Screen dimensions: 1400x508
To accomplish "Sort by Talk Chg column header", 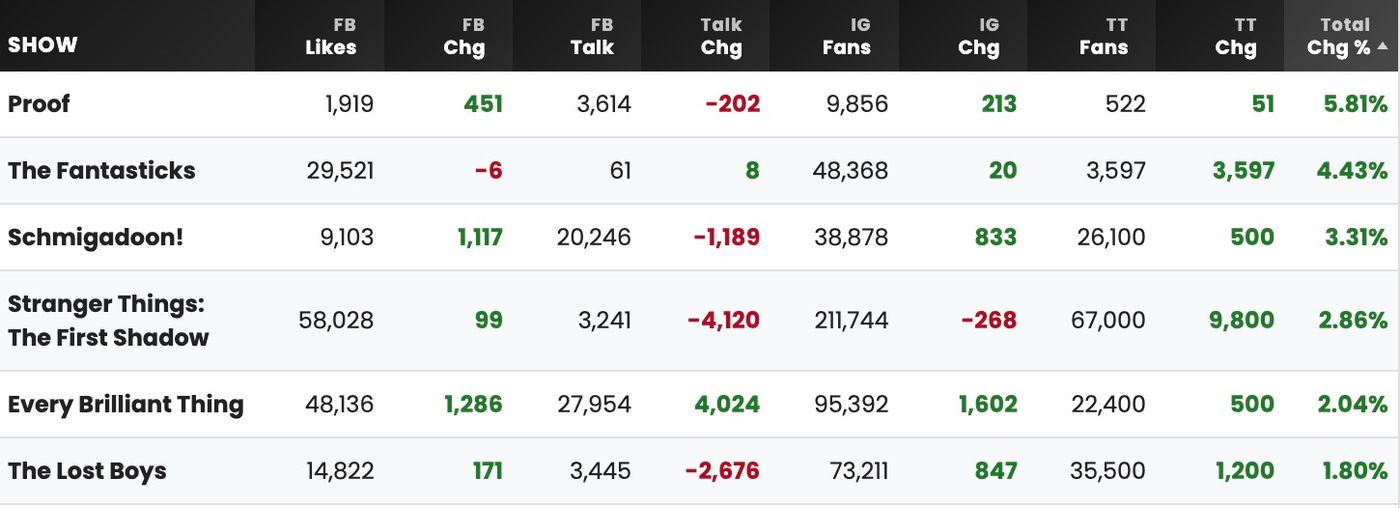I will (721, 36).
